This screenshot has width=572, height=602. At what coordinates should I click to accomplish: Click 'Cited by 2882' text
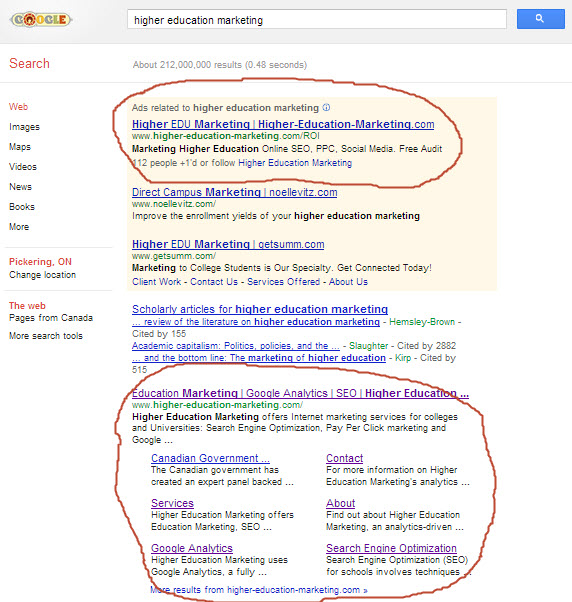[x=427, y=346]
